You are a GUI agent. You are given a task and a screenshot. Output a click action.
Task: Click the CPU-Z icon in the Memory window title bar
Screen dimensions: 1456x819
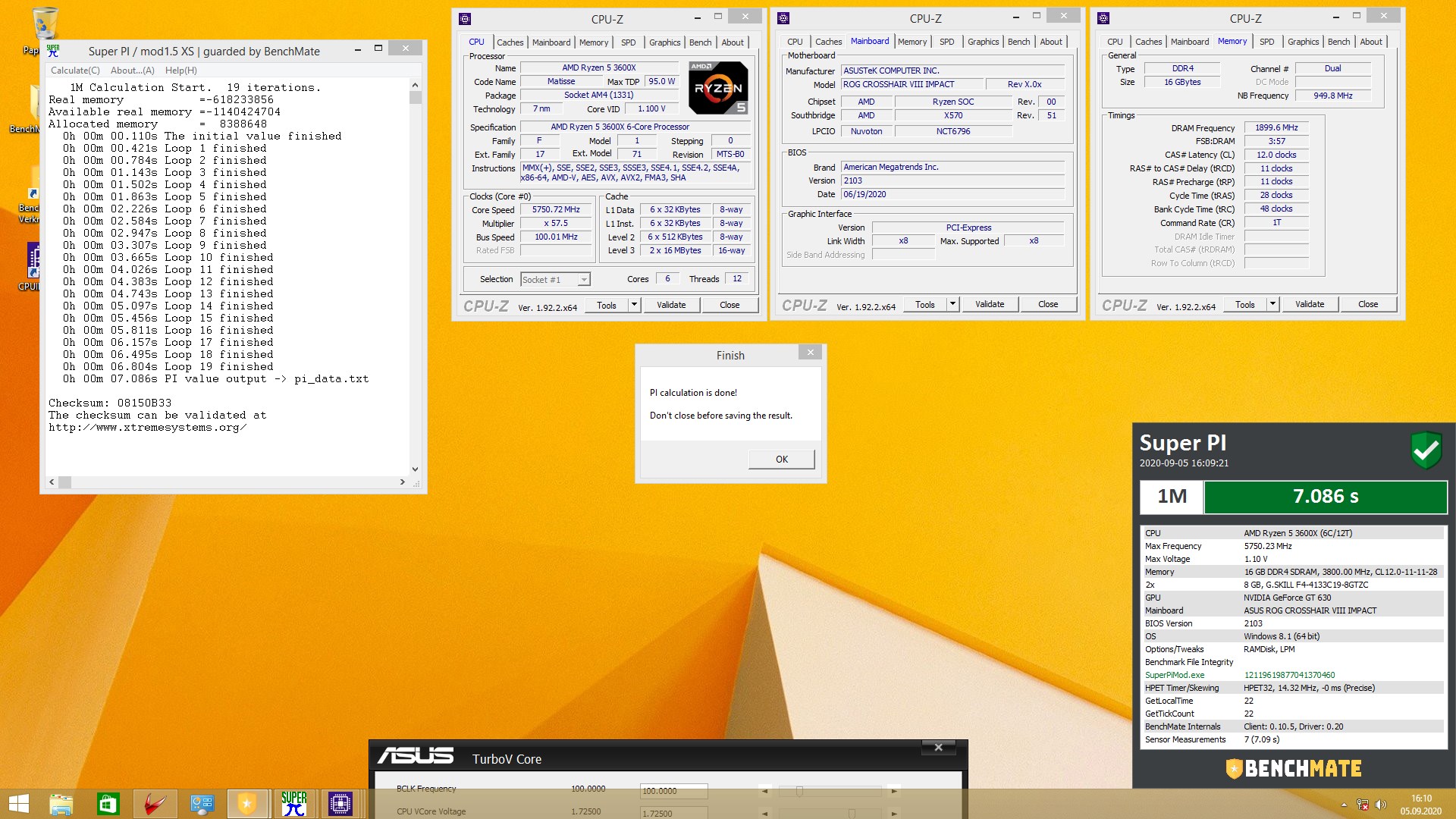[x=1103, y=18]
